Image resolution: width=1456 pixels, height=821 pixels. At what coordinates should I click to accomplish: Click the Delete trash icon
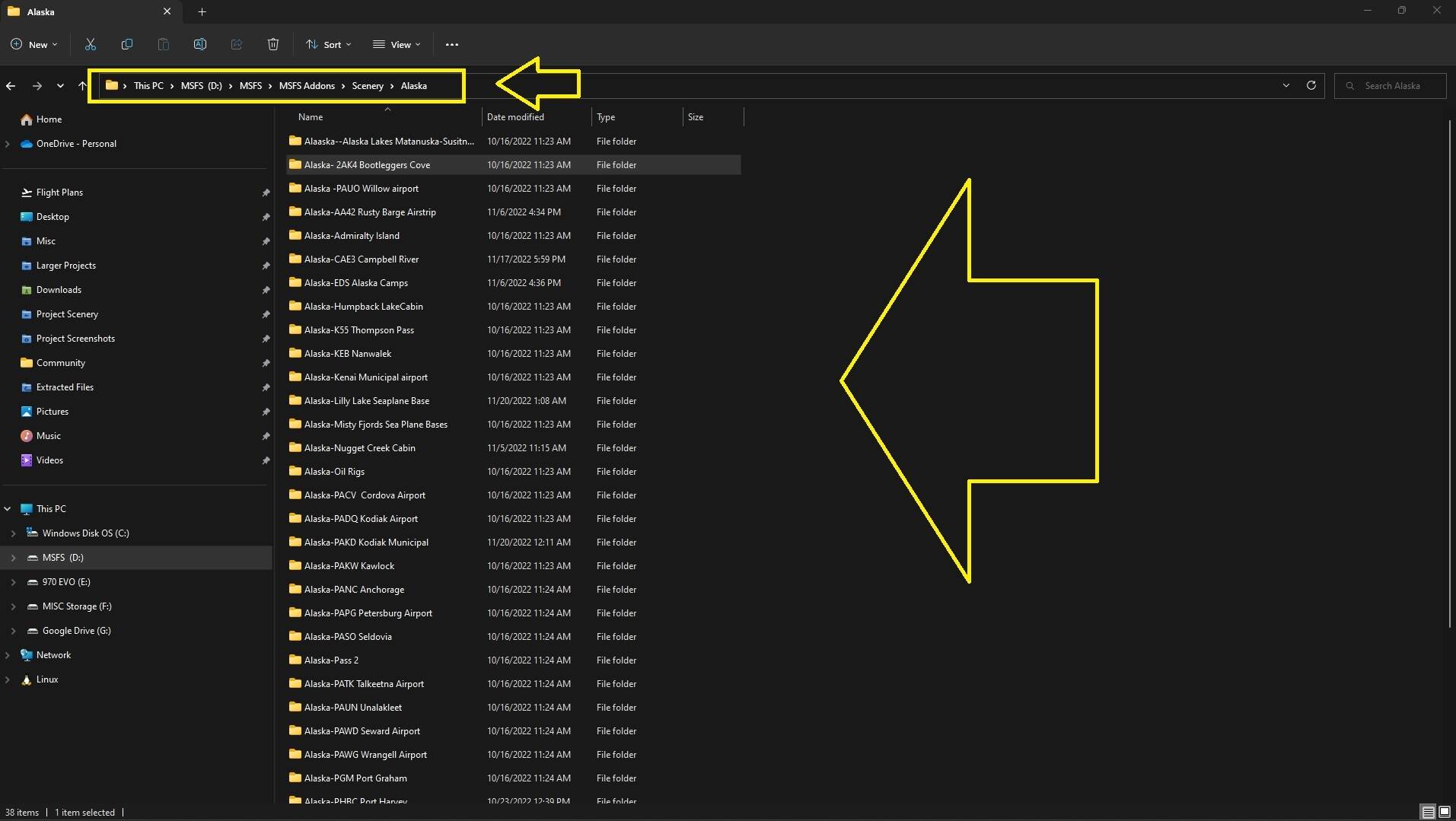pyautogui.click(x=273, y=44)
